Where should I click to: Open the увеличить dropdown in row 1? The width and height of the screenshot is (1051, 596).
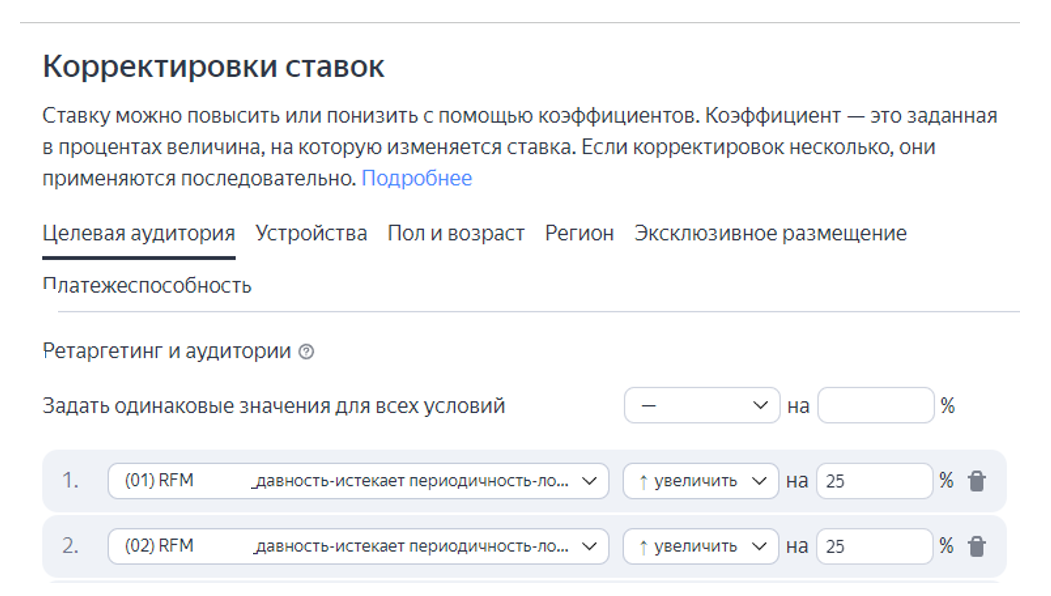tap(700, 481)
